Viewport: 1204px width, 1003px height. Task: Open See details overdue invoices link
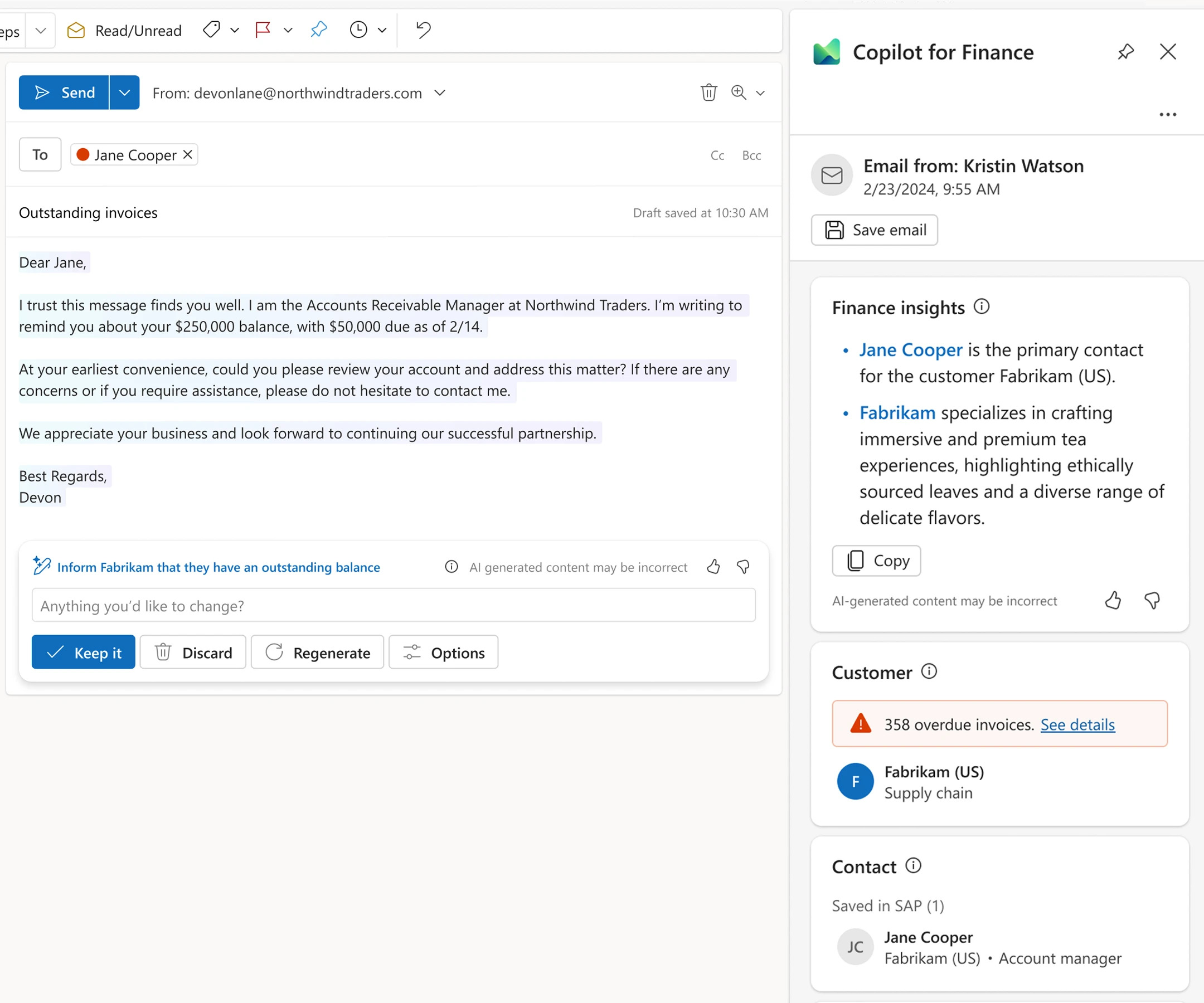click(1077, 724)
